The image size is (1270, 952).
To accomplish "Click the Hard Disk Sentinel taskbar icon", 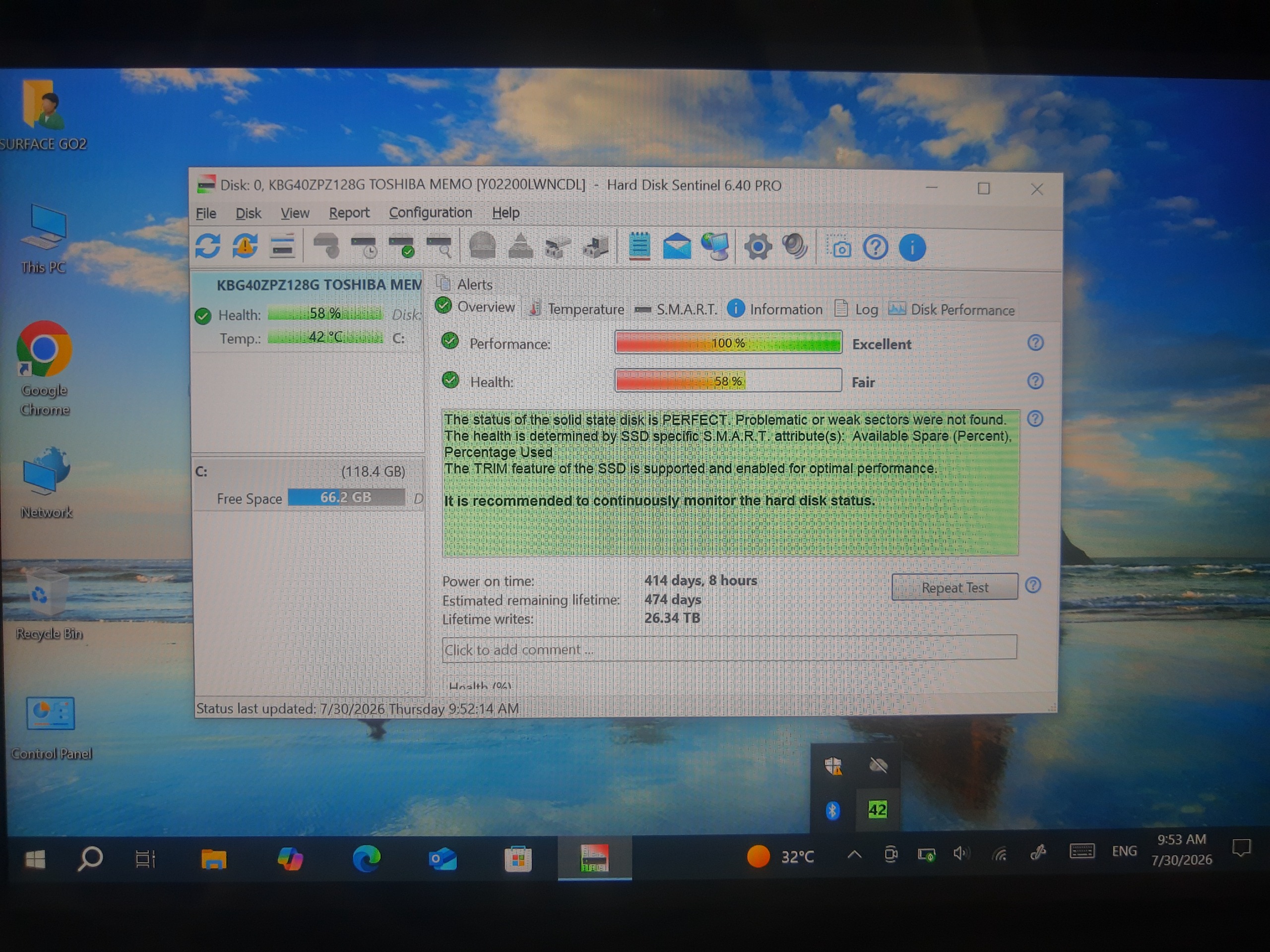I will (x=594, y=858).
